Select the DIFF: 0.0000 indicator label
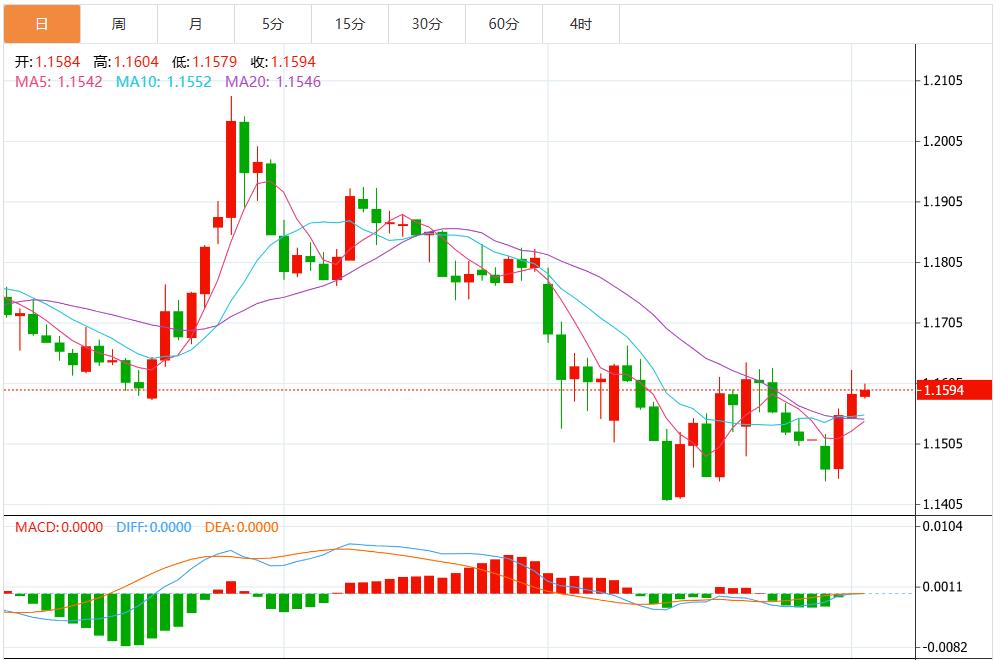1000x660 pixels. coord(153,527)
